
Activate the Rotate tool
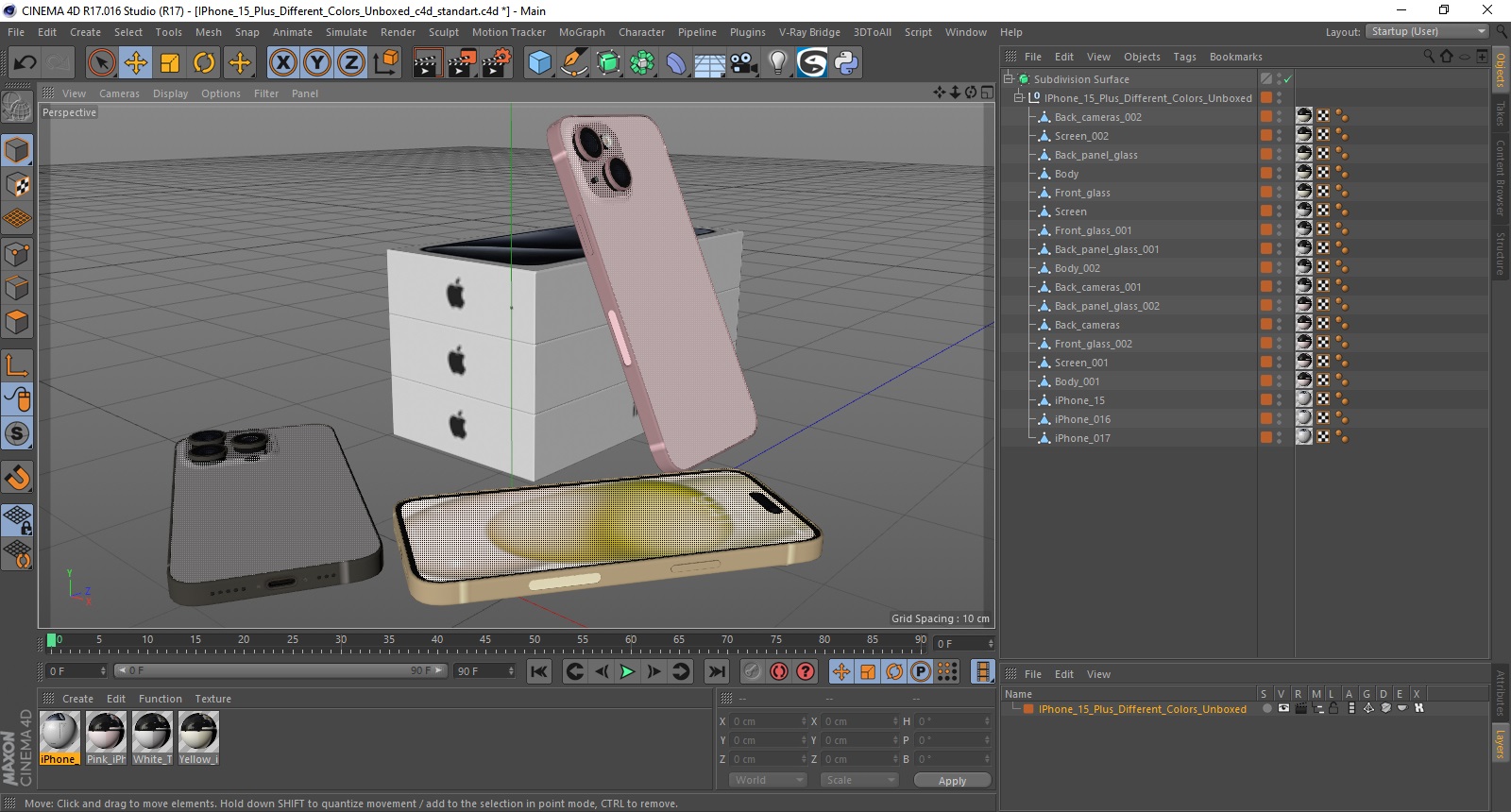[204, 63]
